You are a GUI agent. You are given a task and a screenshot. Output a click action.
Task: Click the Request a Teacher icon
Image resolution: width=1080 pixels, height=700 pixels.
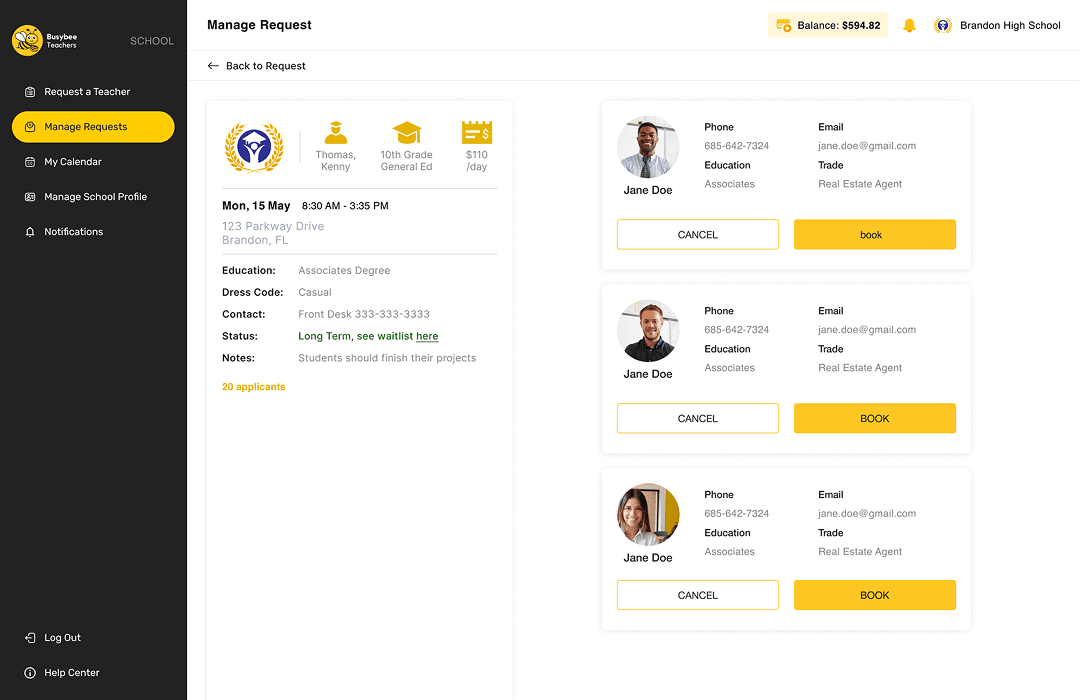tap(29, 92)
